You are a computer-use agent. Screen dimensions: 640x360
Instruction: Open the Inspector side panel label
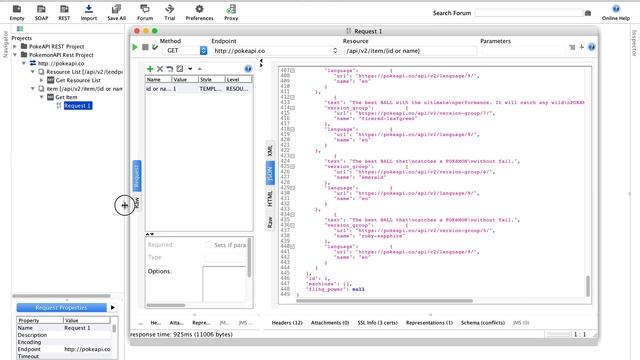[x=634, y=43]
